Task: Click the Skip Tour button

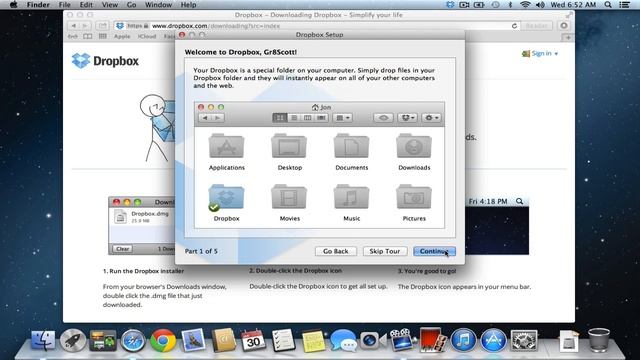Action: [x=384, y=251]
